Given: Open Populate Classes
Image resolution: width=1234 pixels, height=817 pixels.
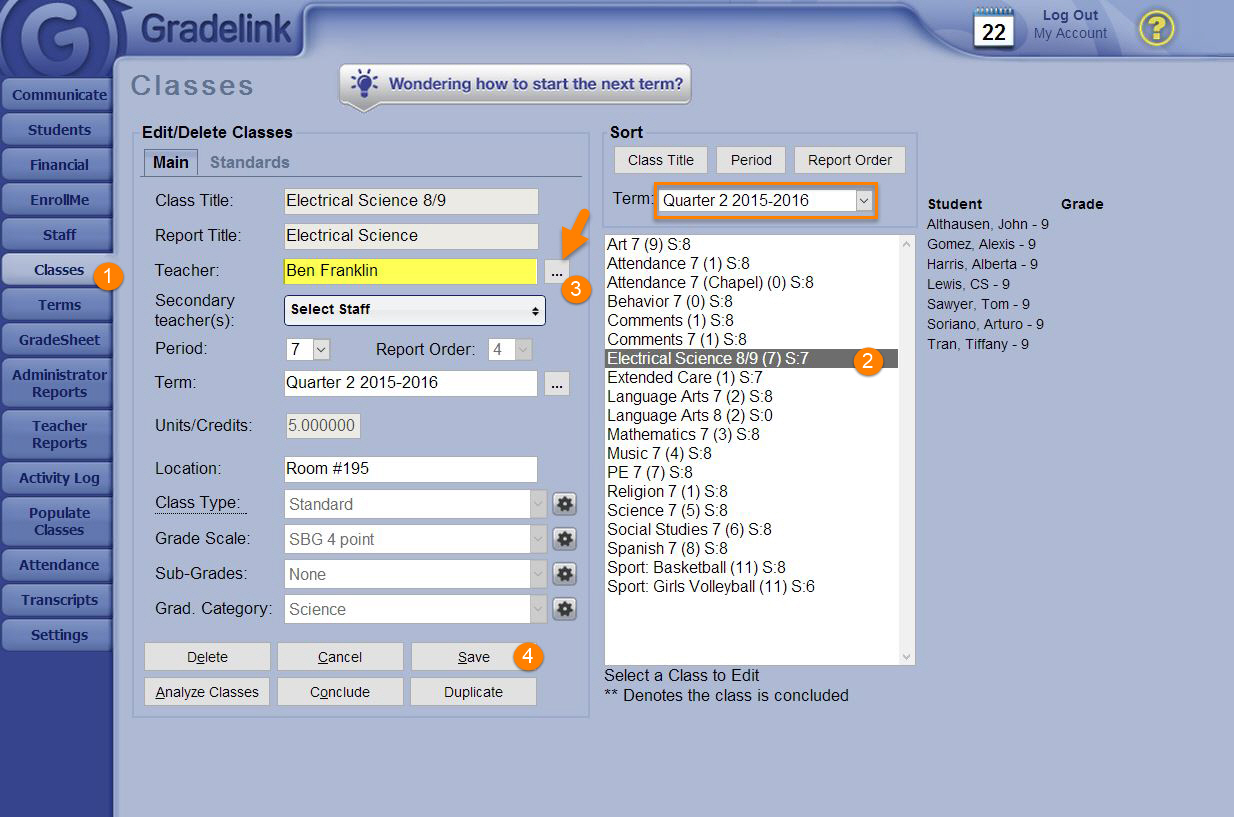Looking at the screenshot, I should tap(59, 521).
